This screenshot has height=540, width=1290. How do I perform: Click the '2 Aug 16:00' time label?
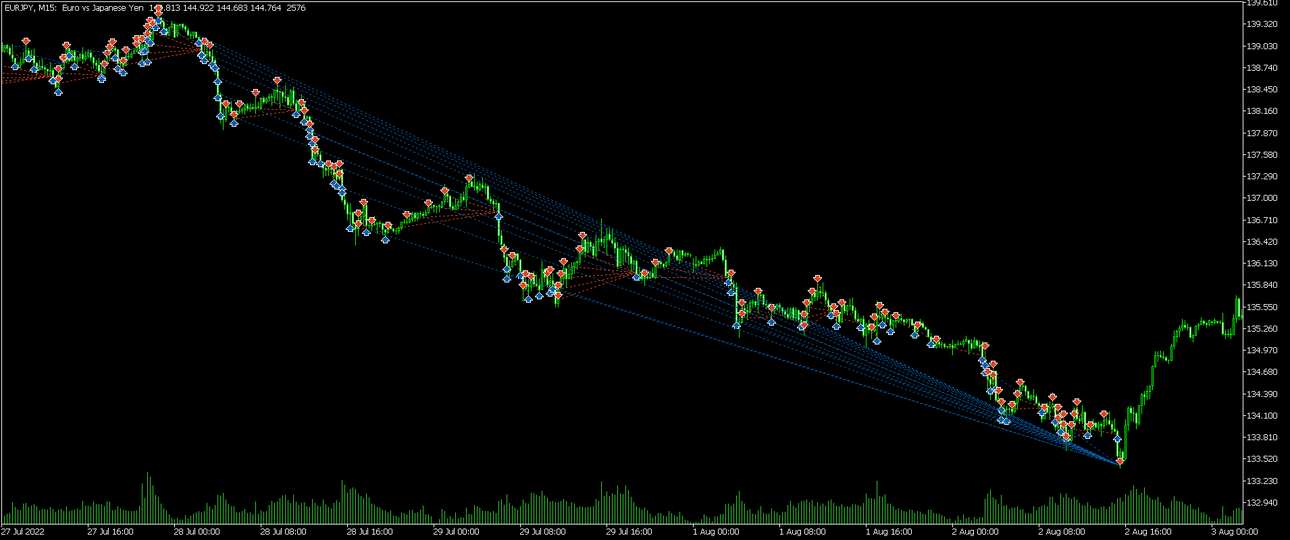click(x=1148, y=532)
